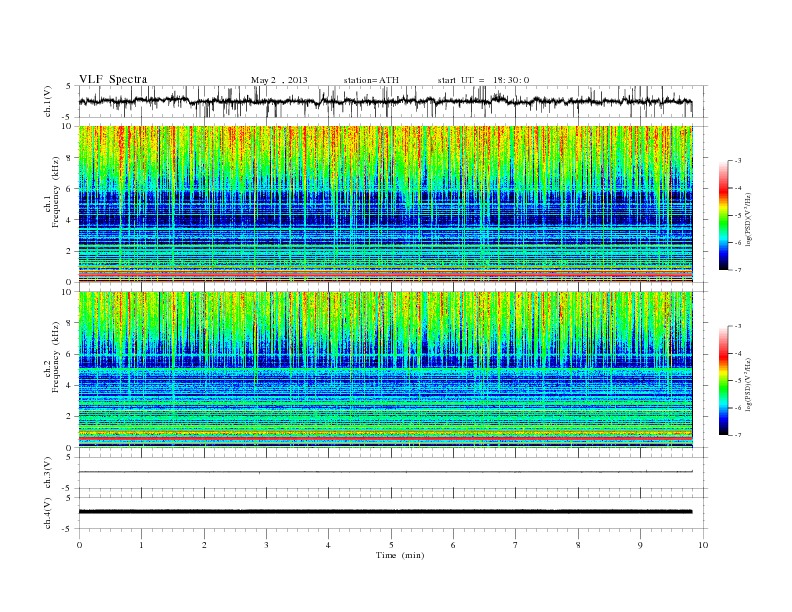
Task: Click the "-5" label on ch.1 color bar
Action: coord(738,216)
